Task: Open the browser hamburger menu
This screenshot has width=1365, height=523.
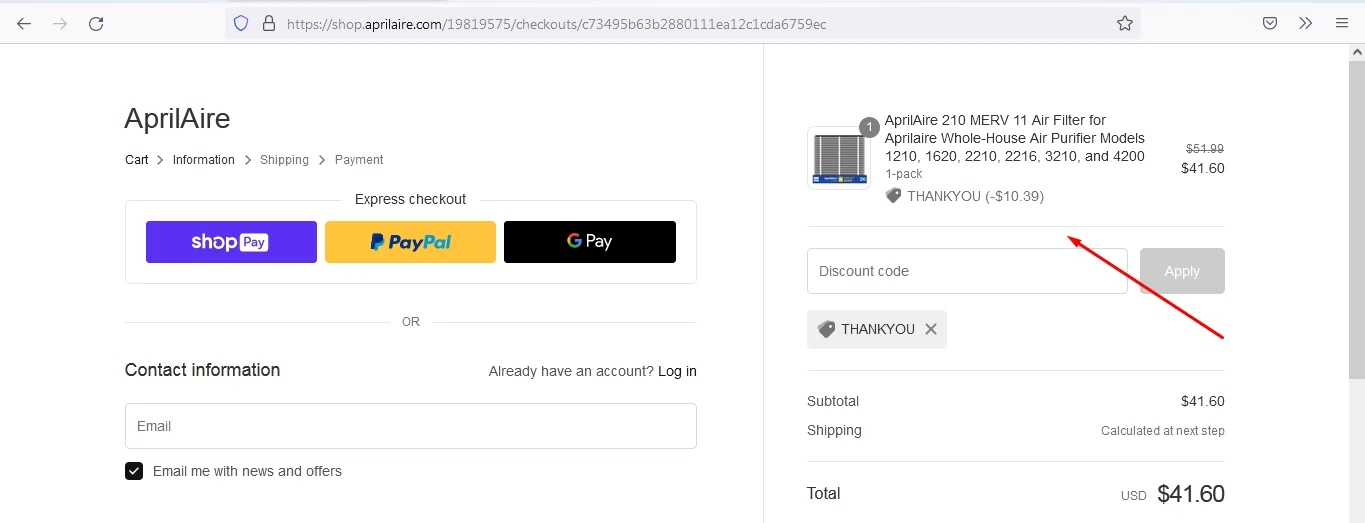Action: 1342,23
